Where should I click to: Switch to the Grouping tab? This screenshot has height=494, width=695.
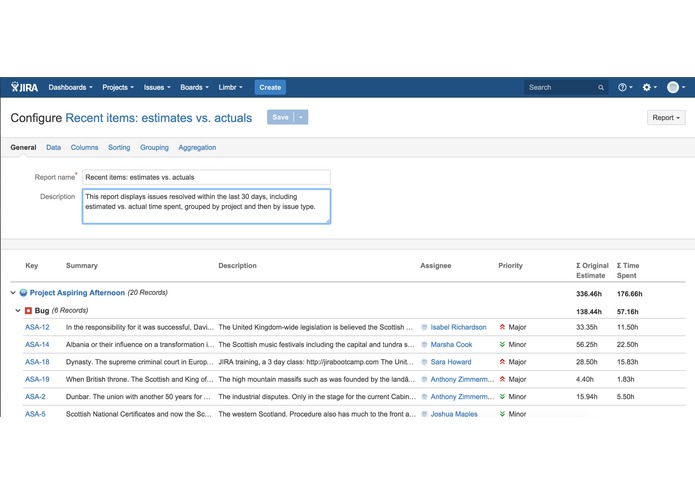154,148
